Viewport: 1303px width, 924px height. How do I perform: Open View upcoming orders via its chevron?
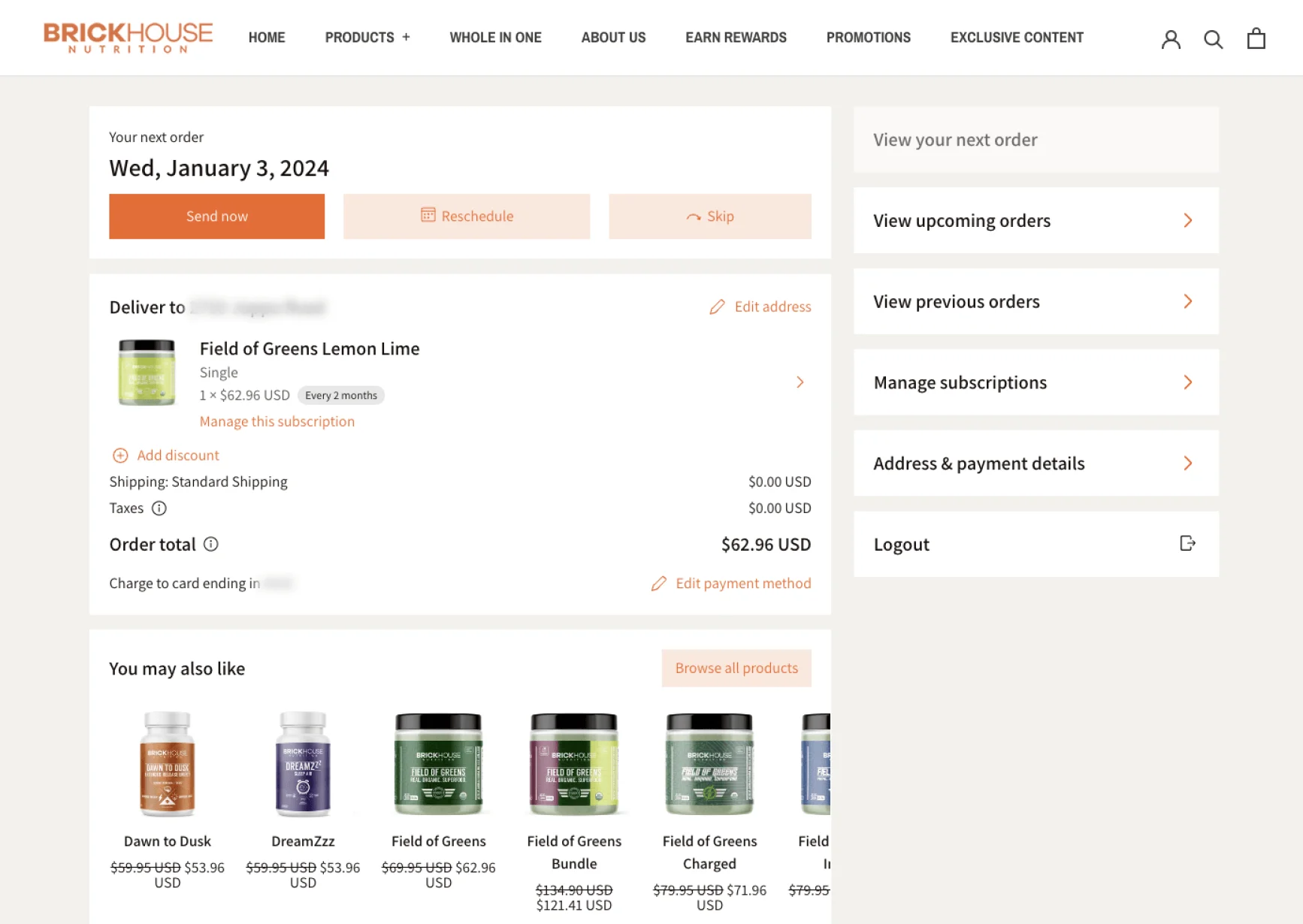(x=1188, y=220)
